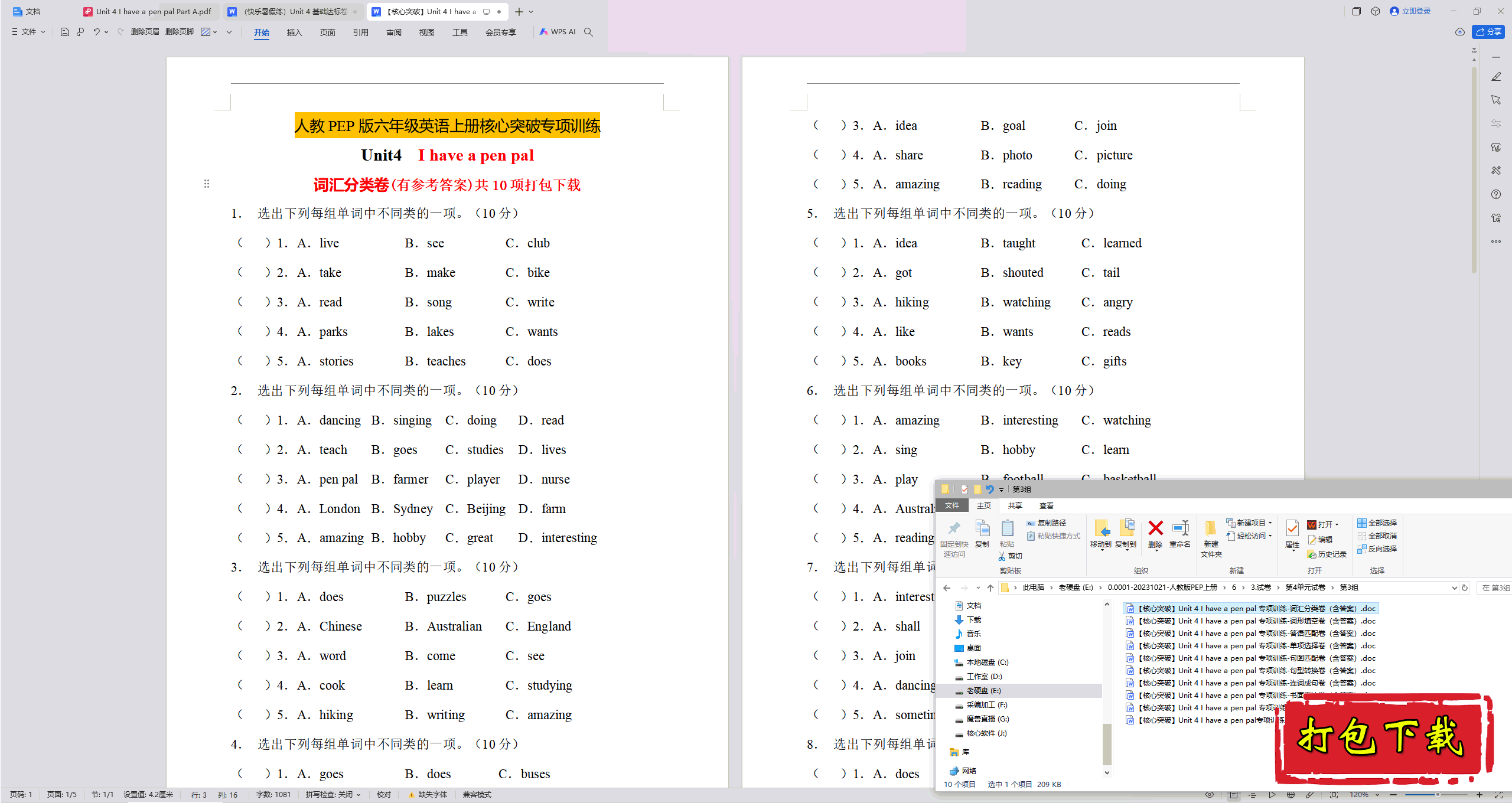Toggle spell check status 拼写检查 关闭
Image resolution: width=1512 pixels, height=803 pixels.
click(x=333, y=795)
